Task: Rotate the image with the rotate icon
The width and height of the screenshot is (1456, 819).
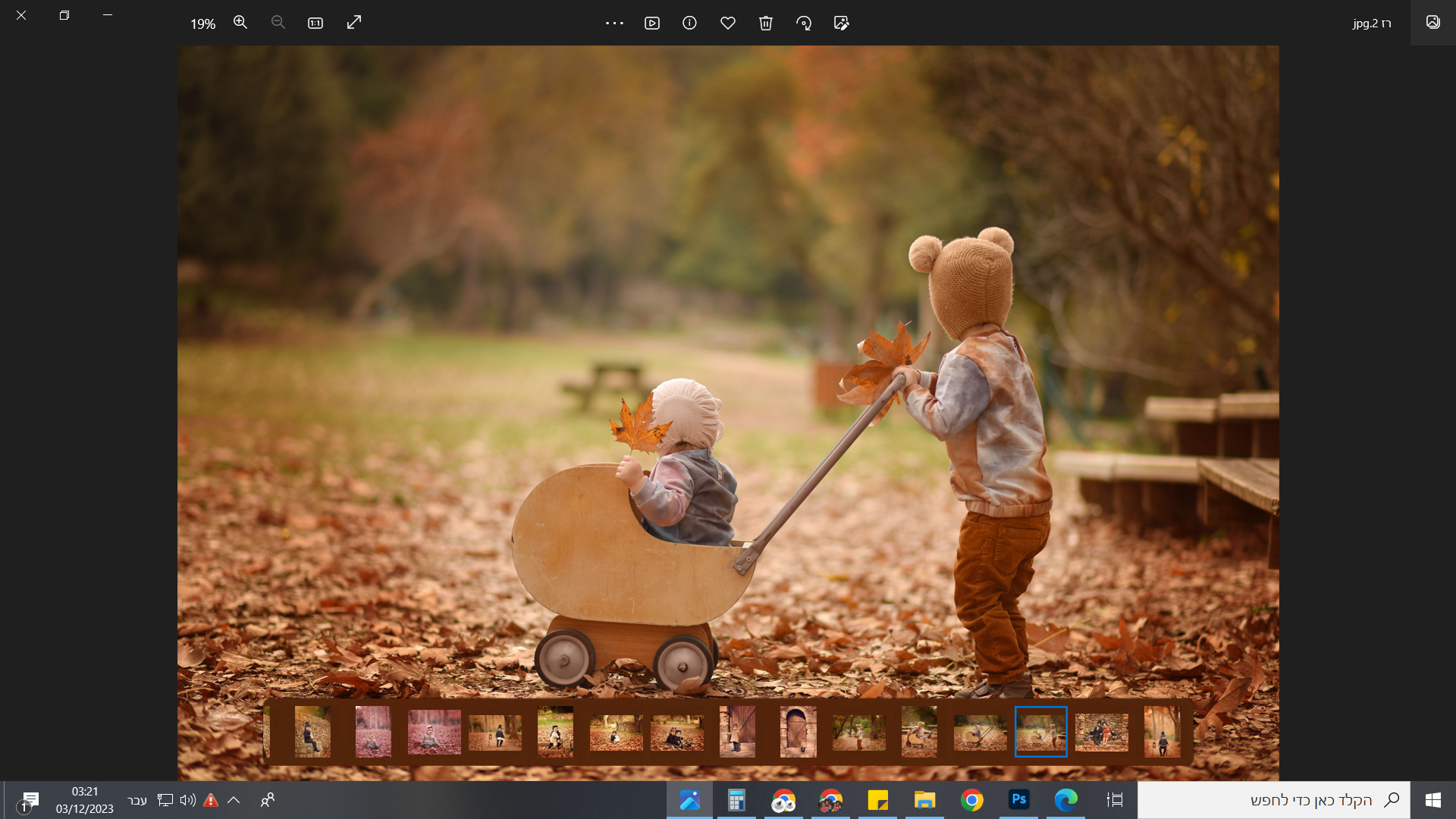Action: point(804,23)
